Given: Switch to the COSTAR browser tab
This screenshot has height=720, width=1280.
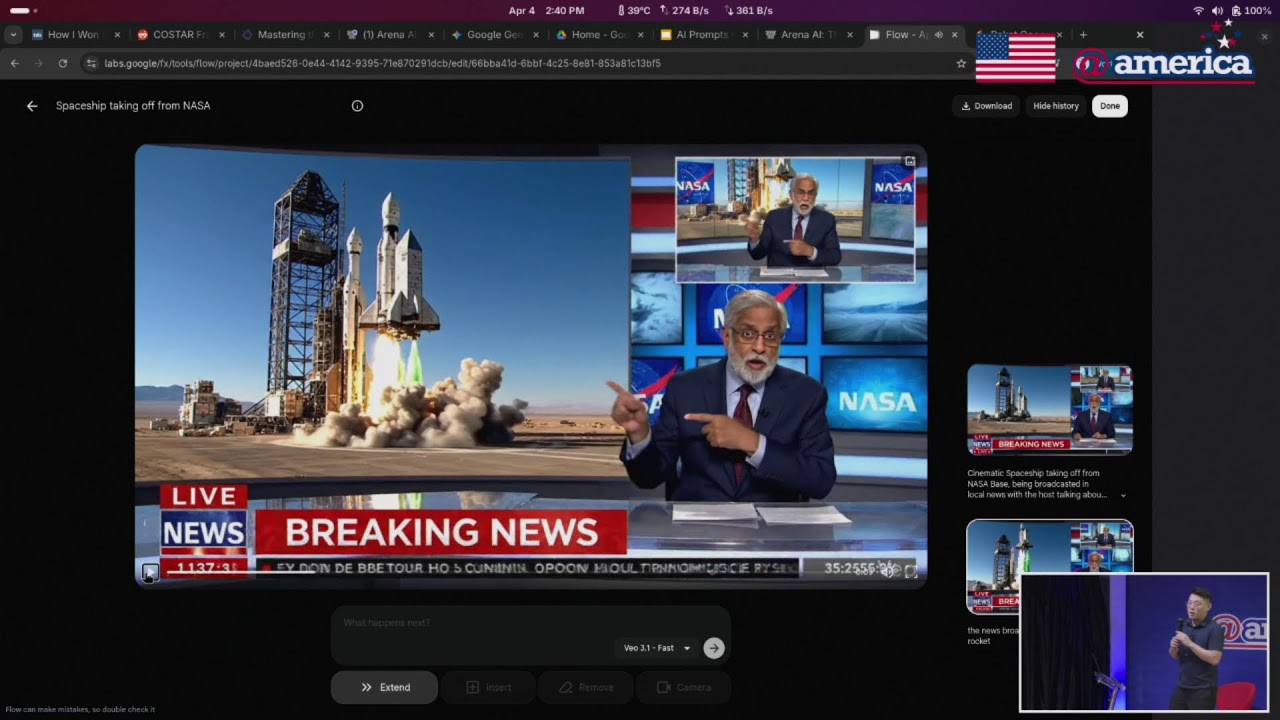Looking at the screenshot, I should (179, 34).
